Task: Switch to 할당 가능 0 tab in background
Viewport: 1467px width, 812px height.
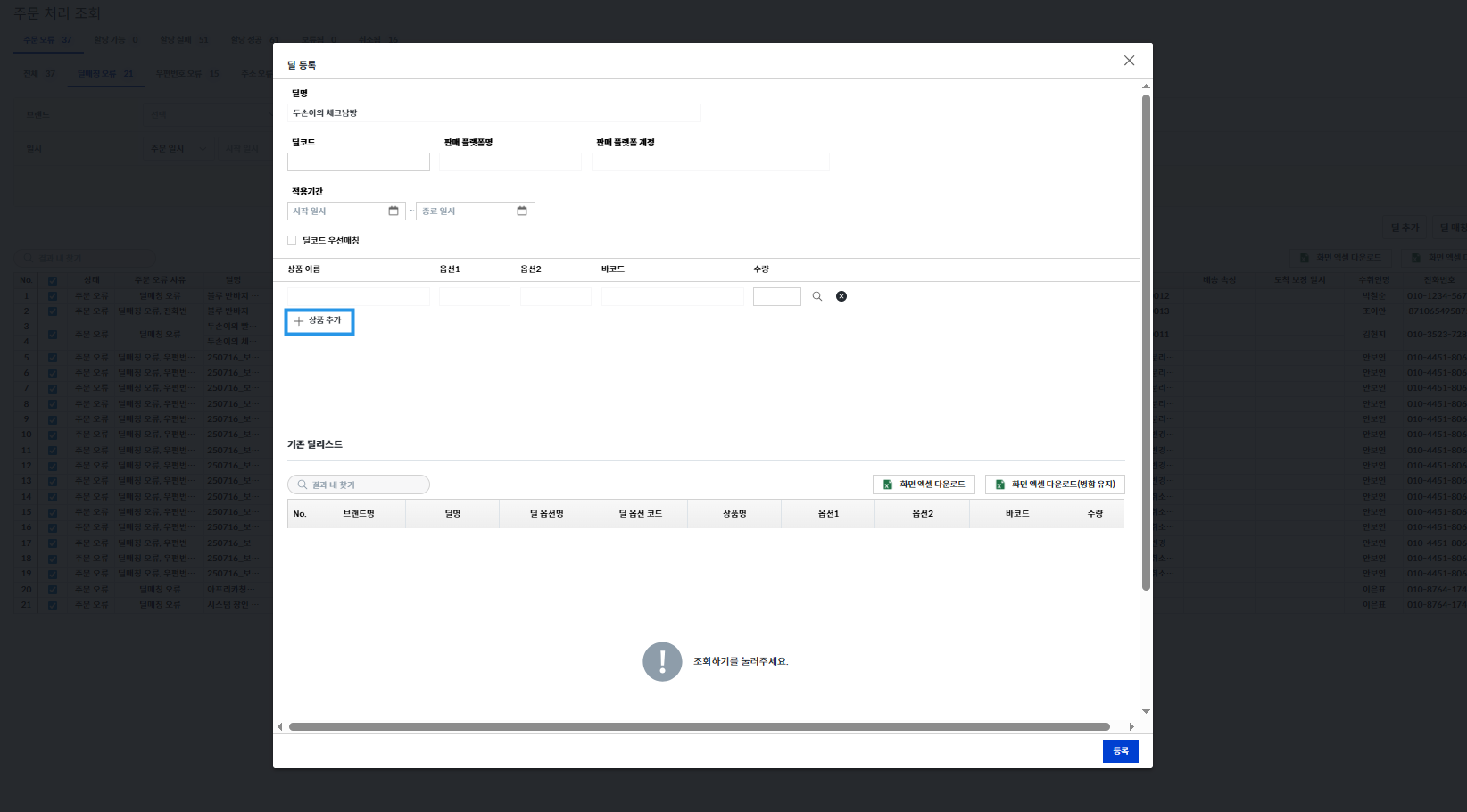Action: click(x=116, y=40)
